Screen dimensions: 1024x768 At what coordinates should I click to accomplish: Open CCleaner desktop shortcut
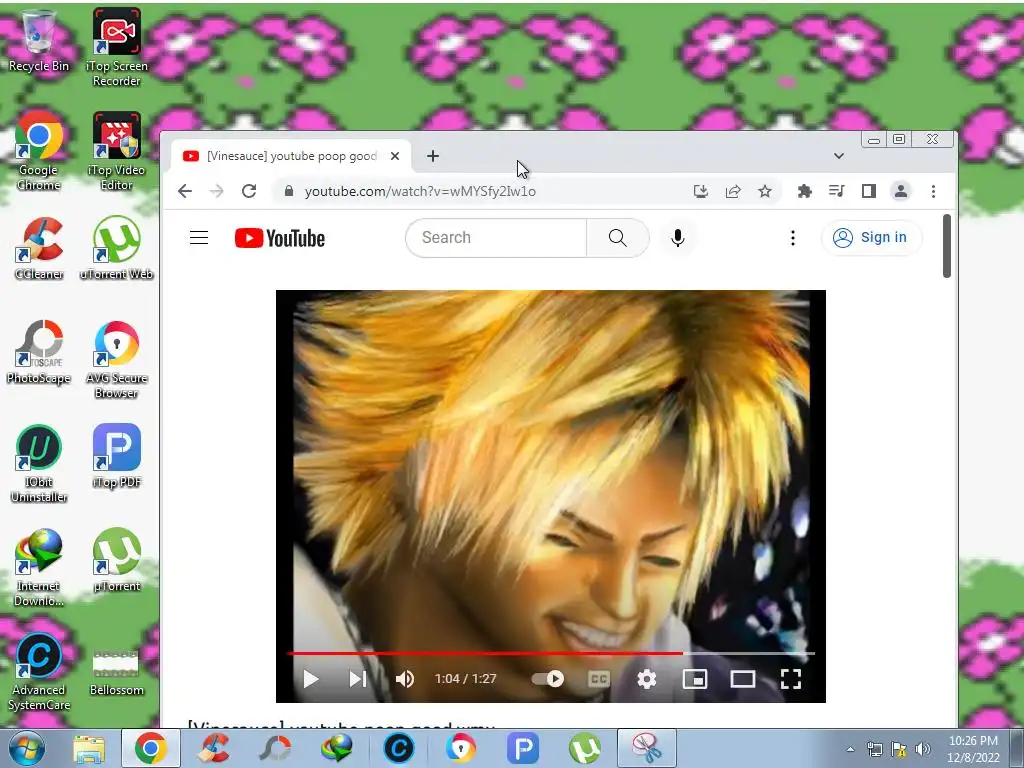39,248
